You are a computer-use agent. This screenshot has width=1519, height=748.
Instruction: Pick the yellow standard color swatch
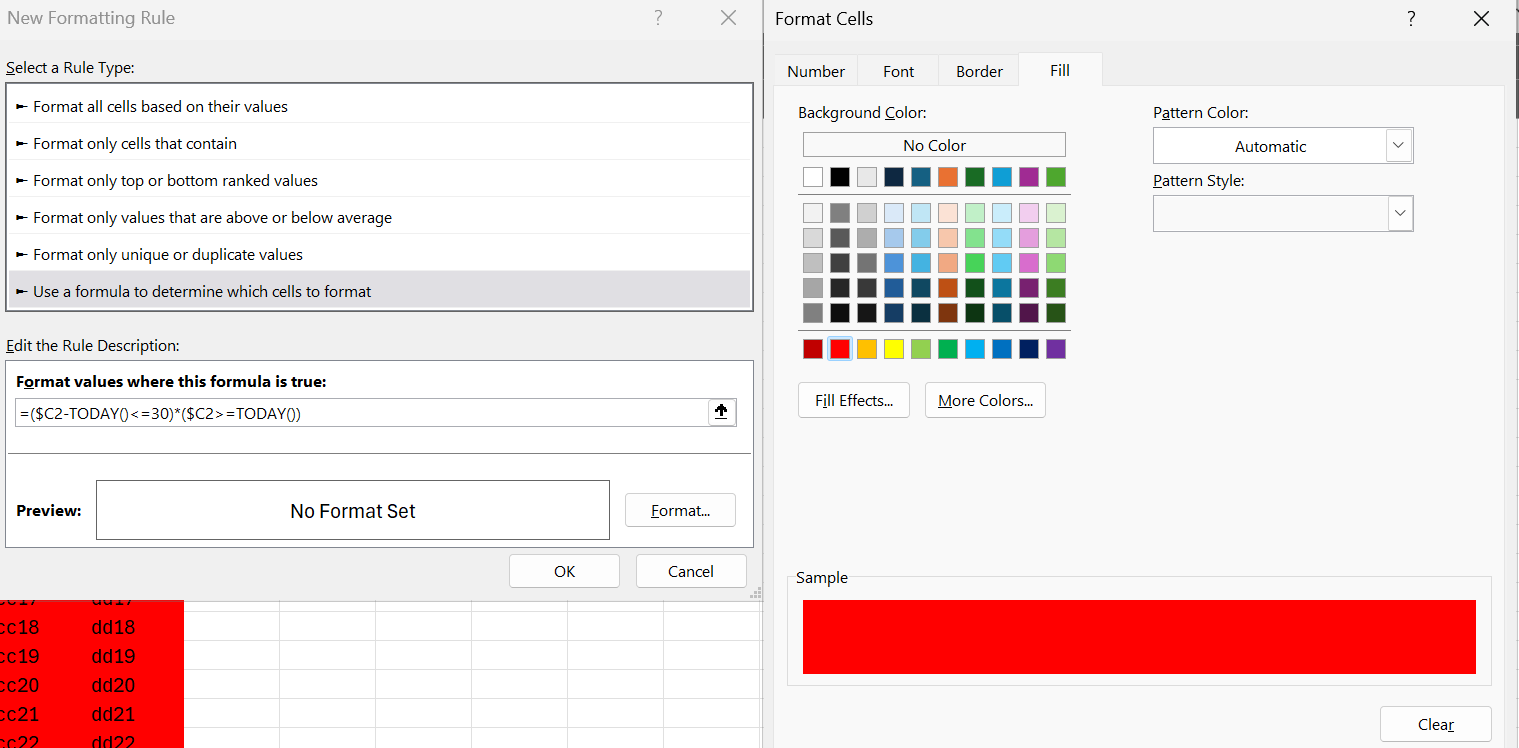pos(894,349)
